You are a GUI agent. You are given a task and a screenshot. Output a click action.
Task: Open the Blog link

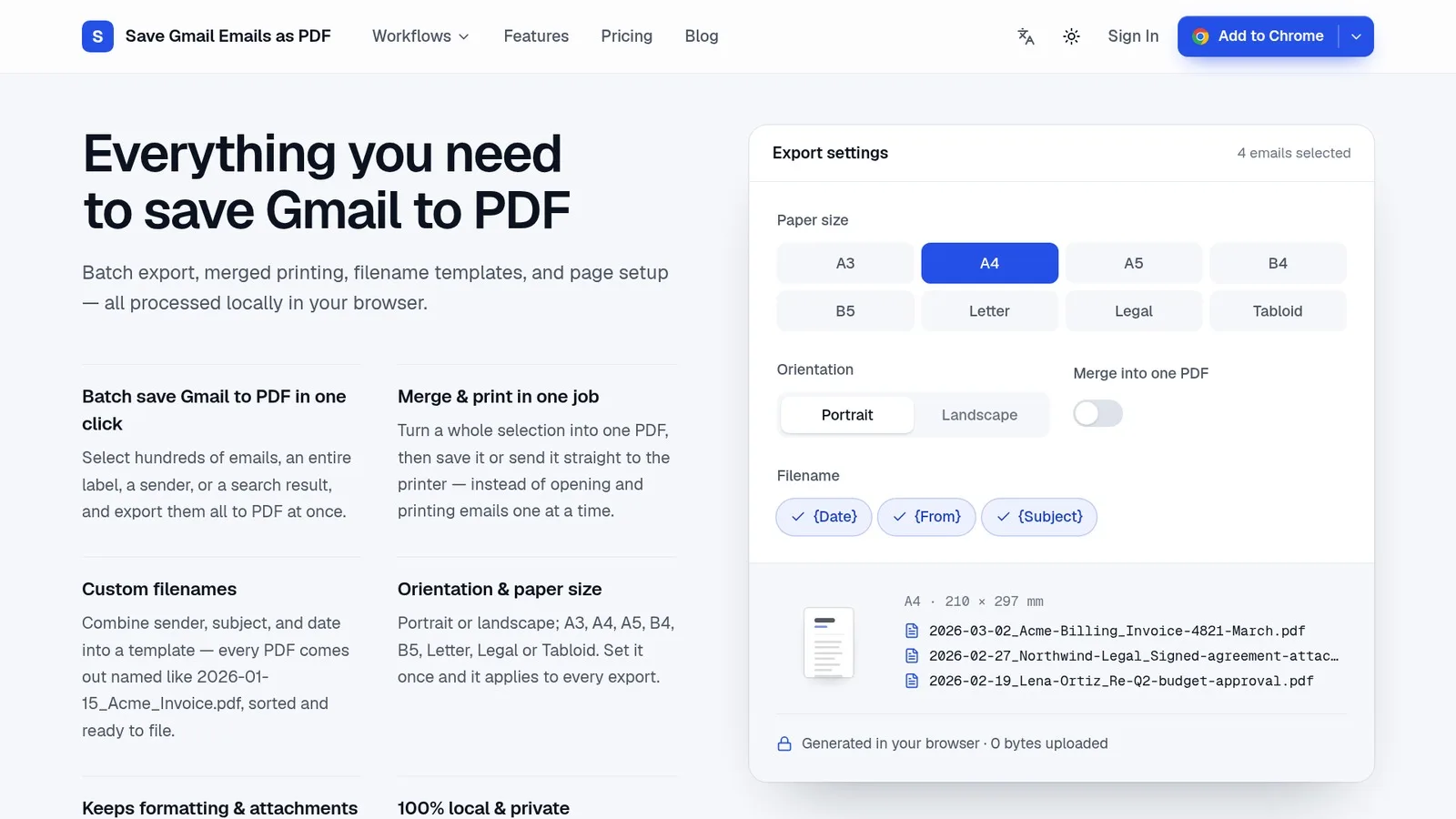pos(702,36)
